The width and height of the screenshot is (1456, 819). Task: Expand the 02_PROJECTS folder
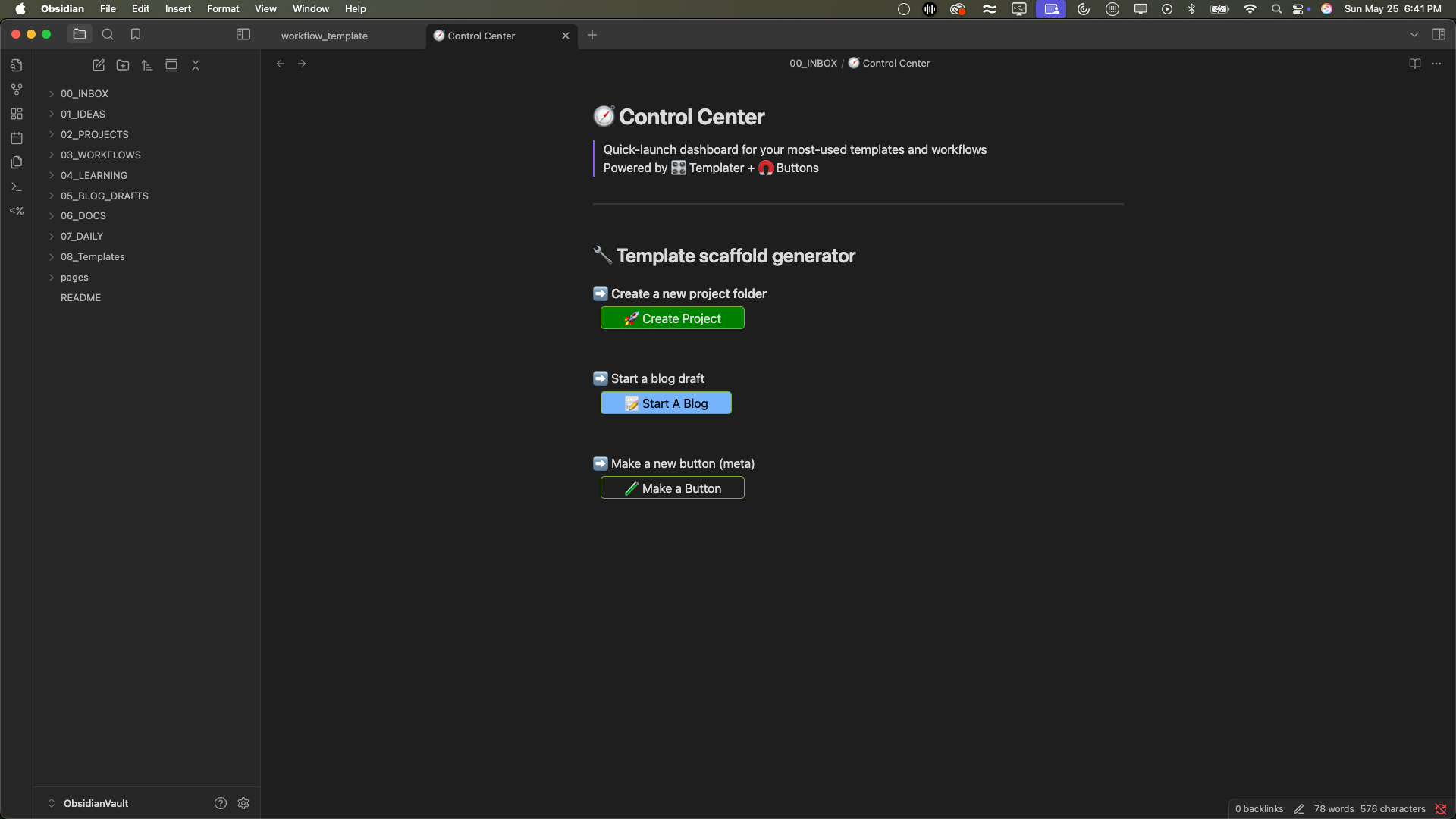[x=94, y=134]
